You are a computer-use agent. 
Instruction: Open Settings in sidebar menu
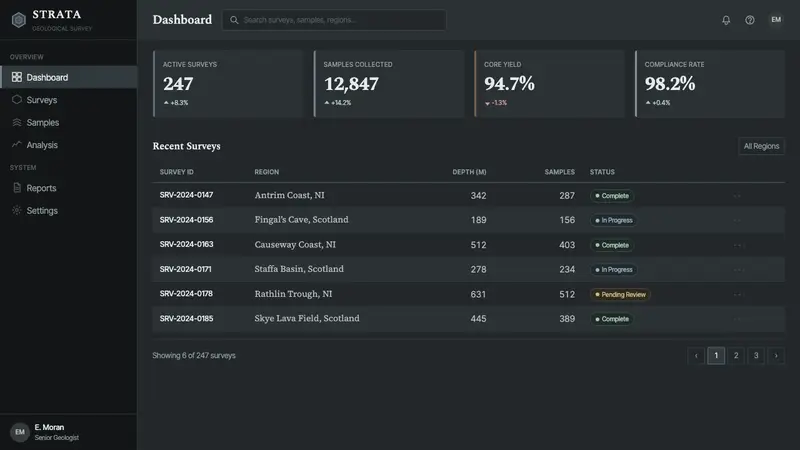pos(69,210)
